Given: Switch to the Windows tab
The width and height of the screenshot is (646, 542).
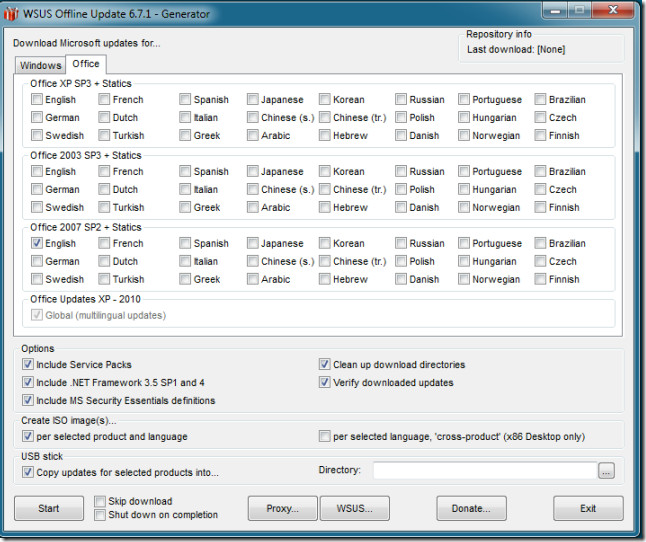Looking at the screenshot, I should pos(40,65).
